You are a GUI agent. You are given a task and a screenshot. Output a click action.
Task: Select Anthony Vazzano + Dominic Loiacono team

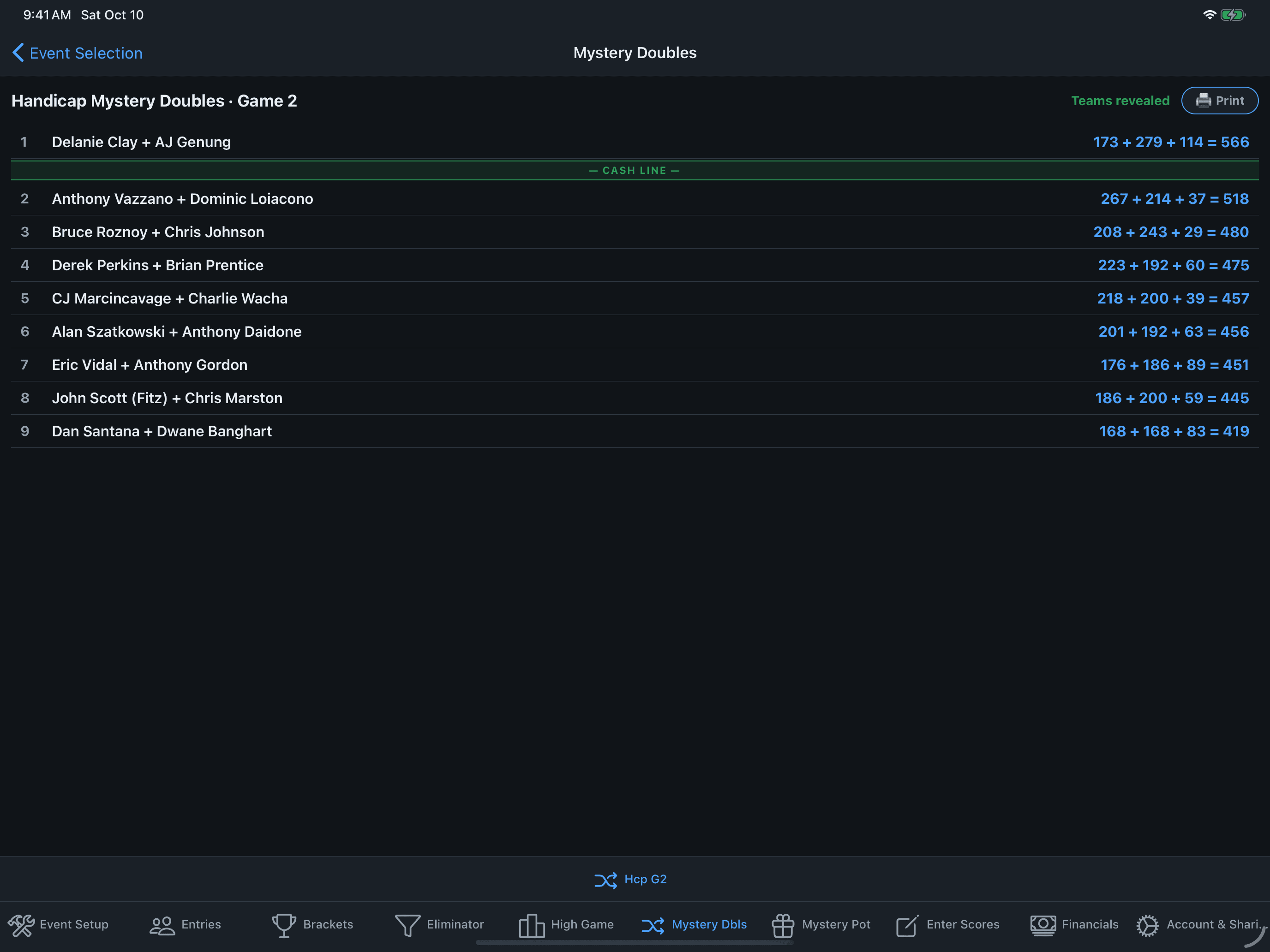[635, 198]
